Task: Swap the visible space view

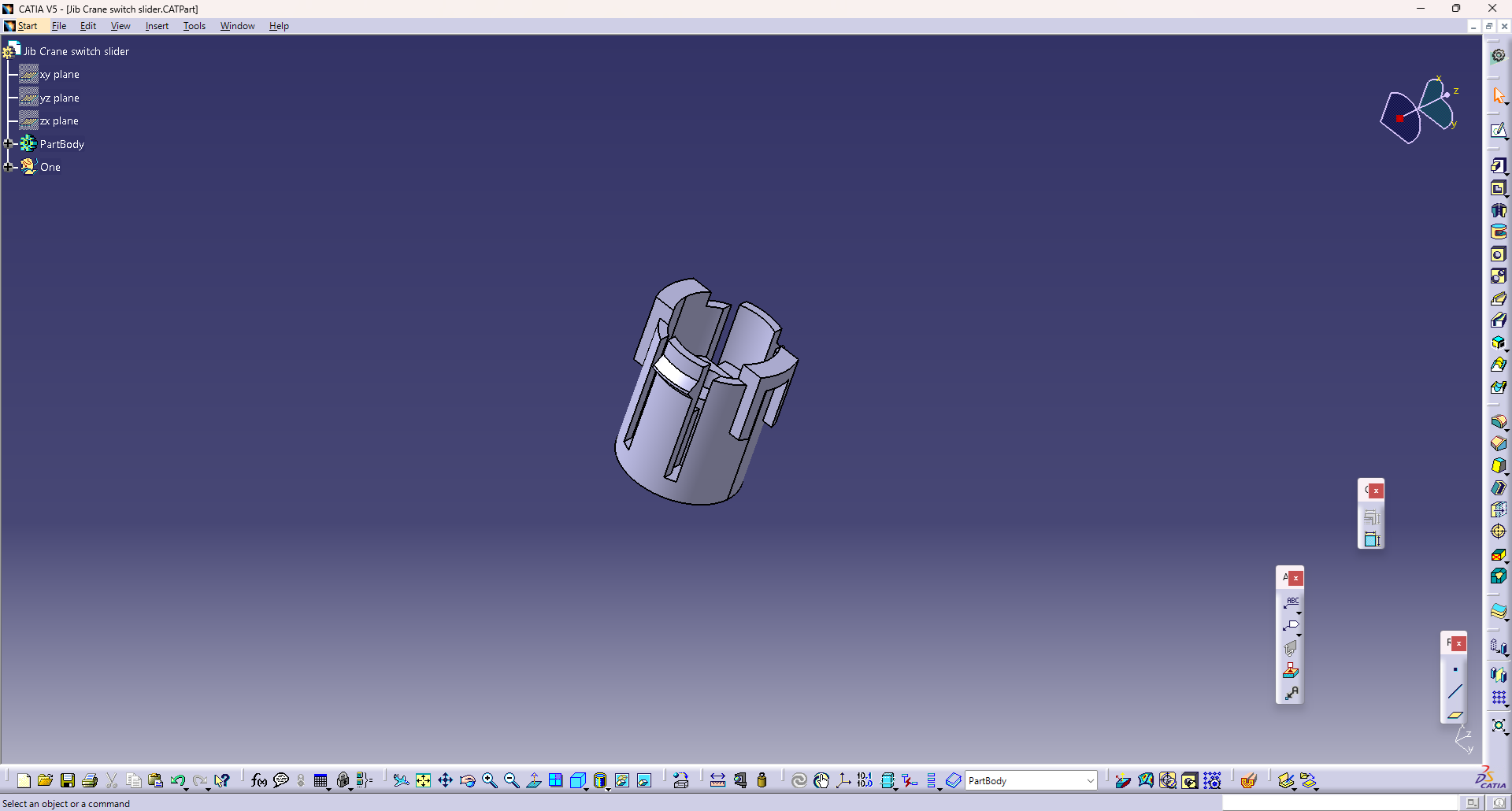Action: tap(644, 780)
